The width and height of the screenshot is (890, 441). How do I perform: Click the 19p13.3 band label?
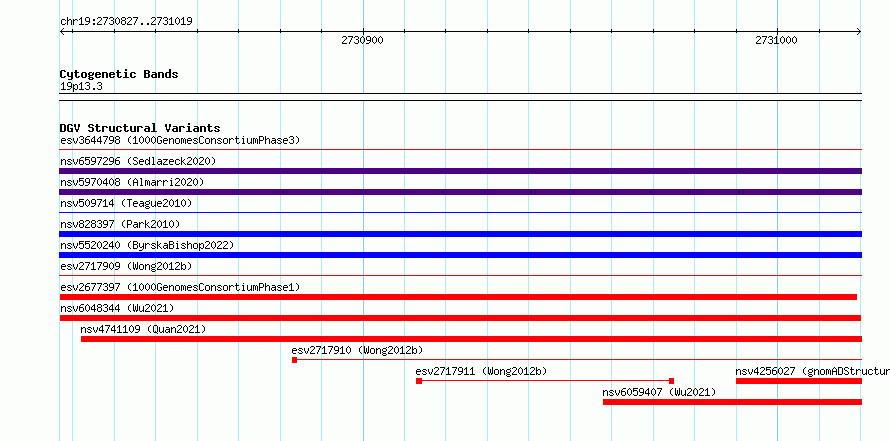[81, 87]
